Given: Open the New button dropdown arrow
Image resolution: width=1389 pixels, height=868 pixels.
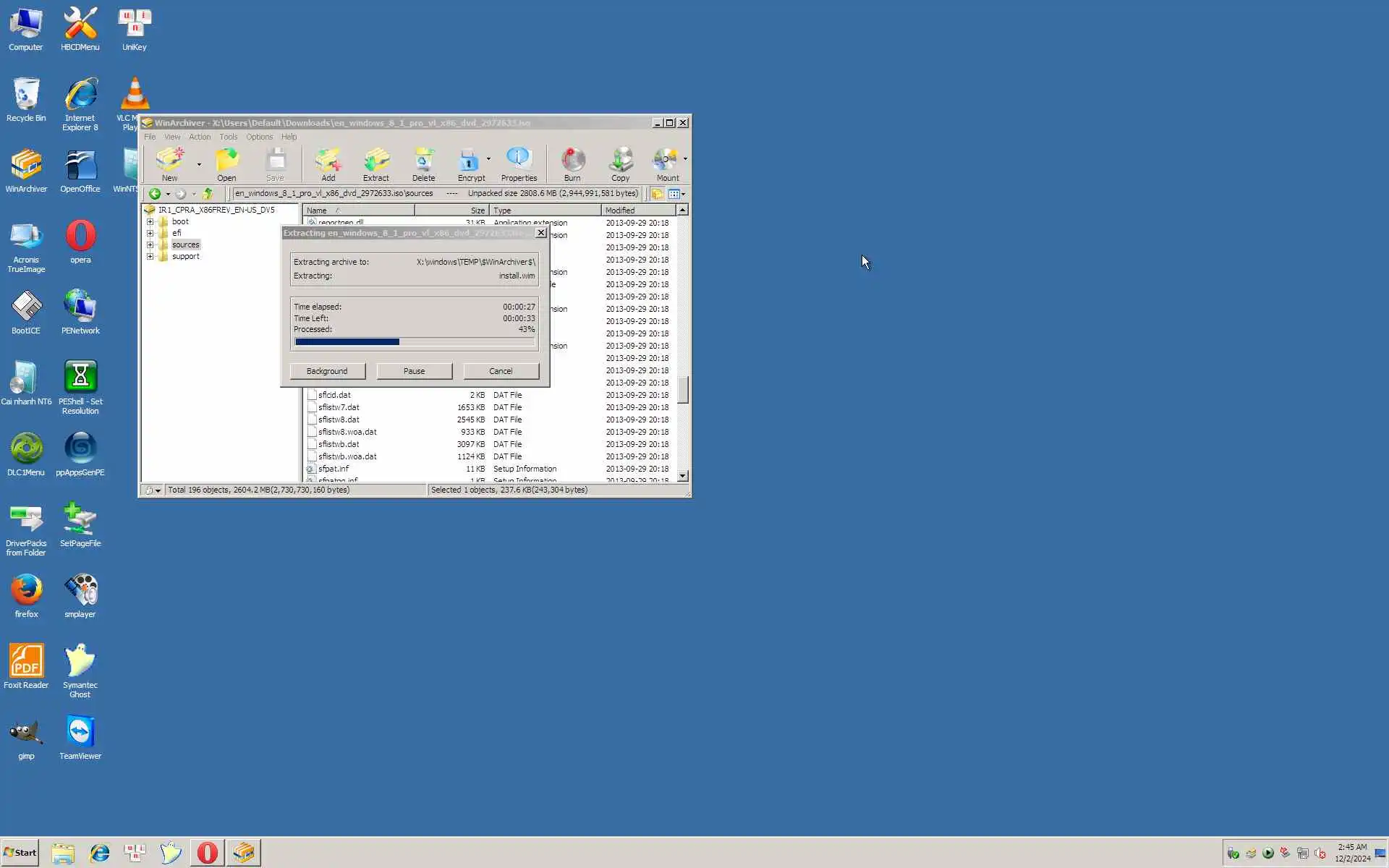Looking at the screenshot, I should click(199, 165).
